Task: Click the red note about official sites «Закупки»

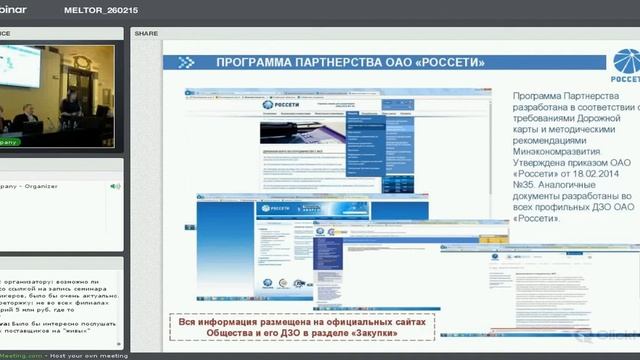Action: pyautogui.click(x=302, y=327)
